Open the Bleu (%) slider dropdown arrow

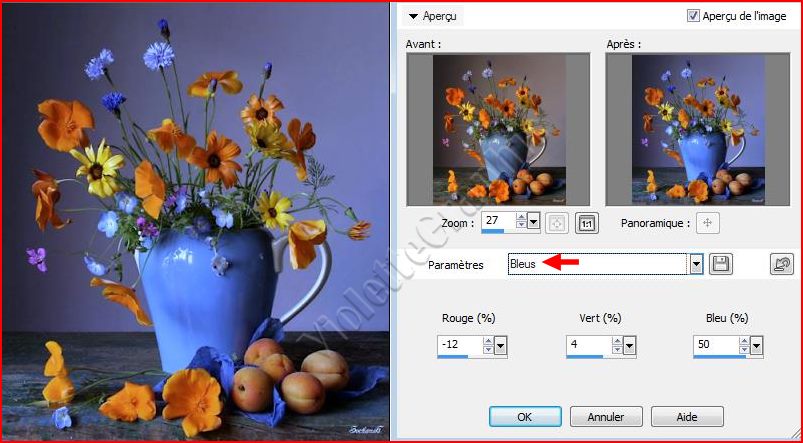756,346
